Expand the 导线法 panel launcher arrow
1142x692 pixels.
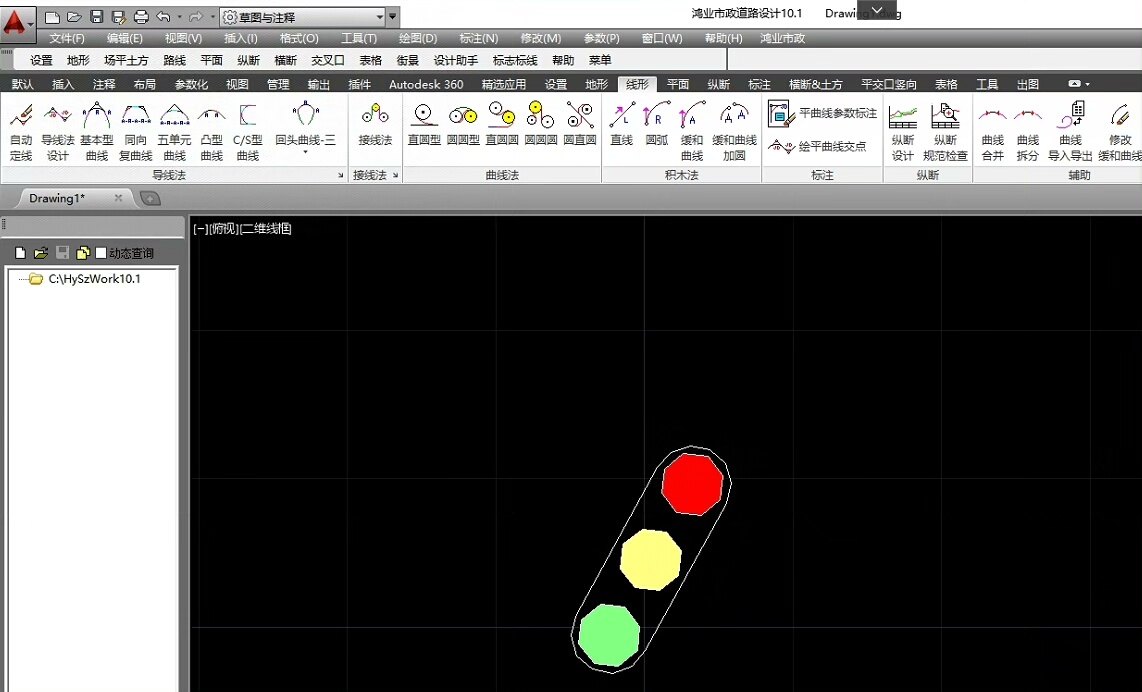tap(340, 176)
